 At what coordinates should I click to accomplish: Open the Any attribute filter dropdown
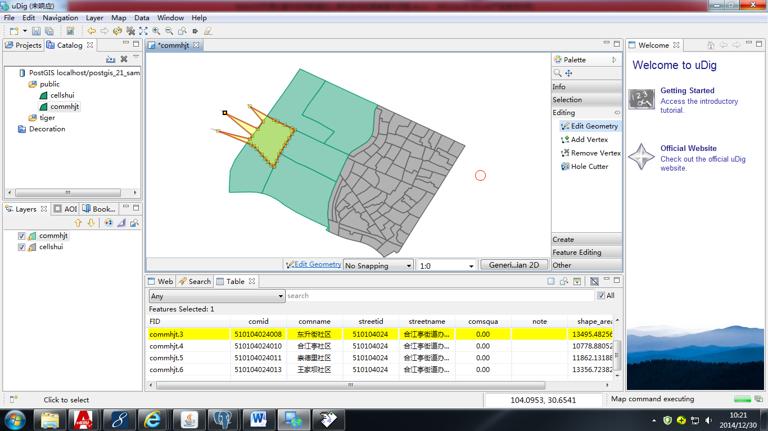coord(217,296)
